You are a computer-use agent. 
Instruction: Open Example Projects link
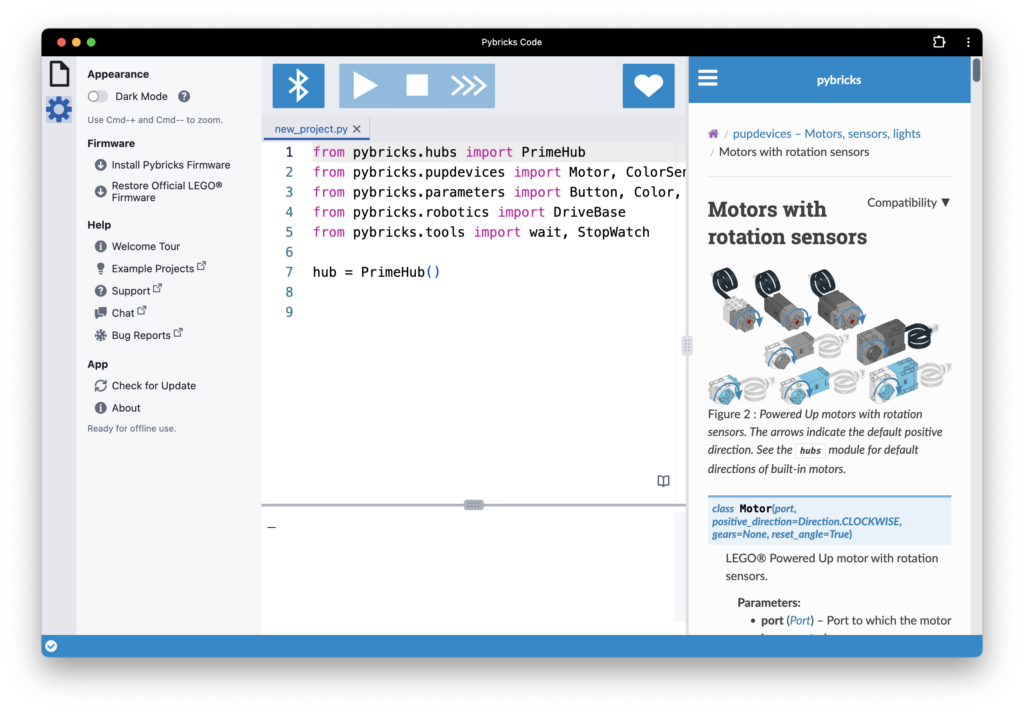(153, 268)
